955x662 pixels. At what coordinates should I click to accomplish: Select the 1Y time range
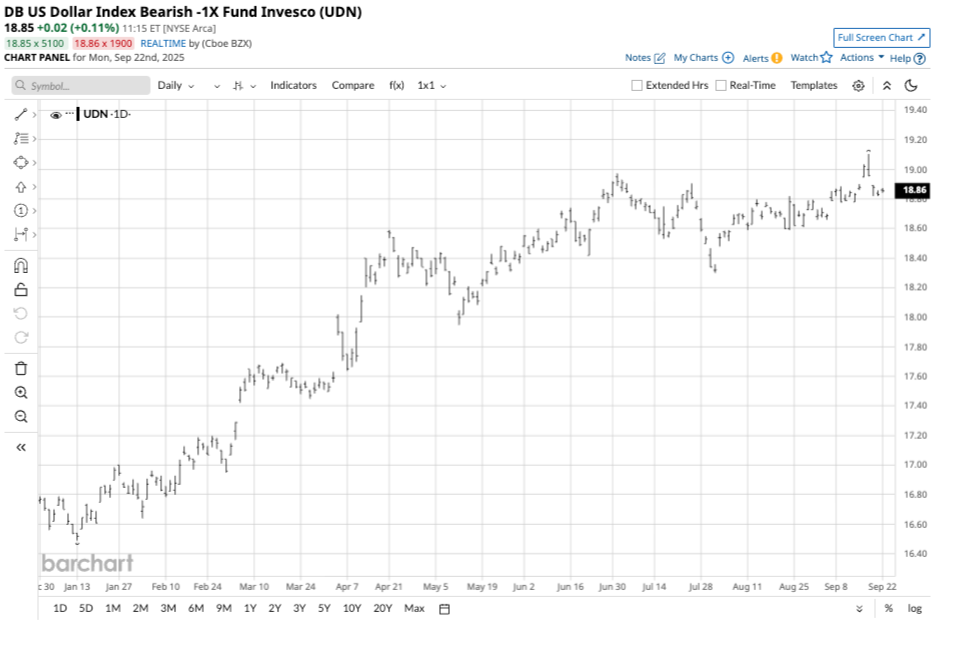[250, 608]
